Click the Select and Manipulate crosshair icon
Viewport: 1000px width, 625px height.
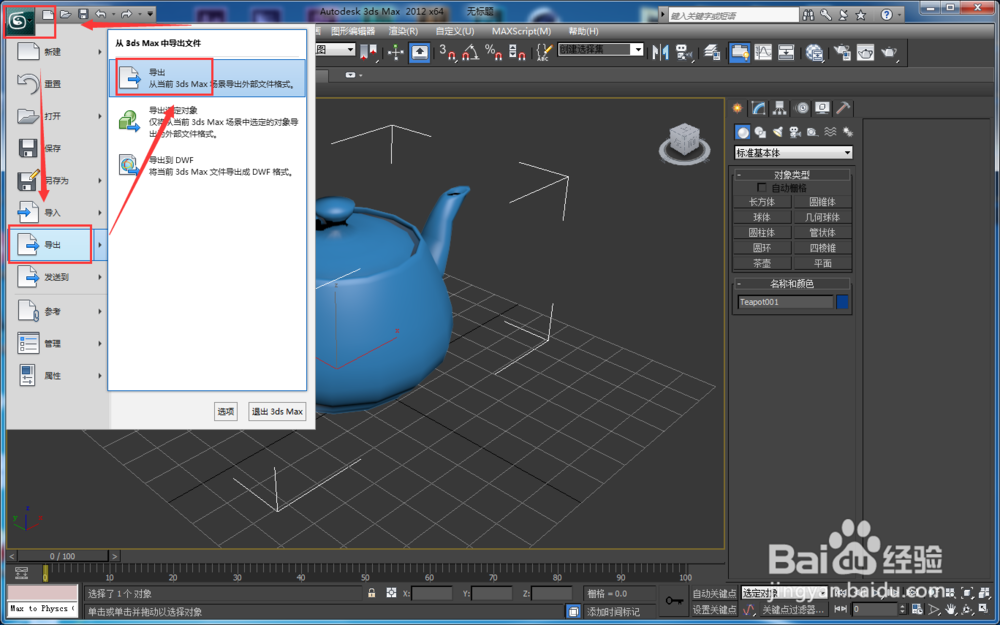[395, 52]
